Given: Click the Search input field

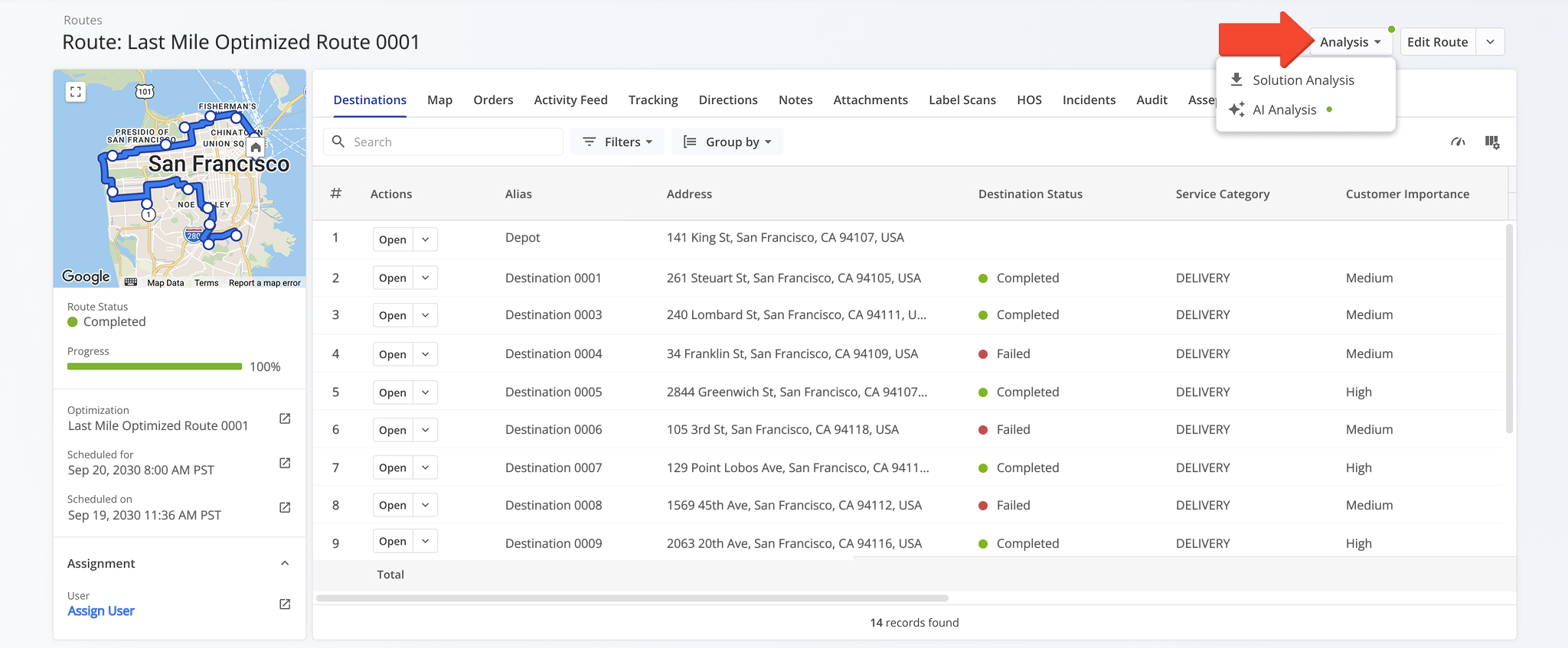Looking at the screenshot, I should (x=443, y=142).
